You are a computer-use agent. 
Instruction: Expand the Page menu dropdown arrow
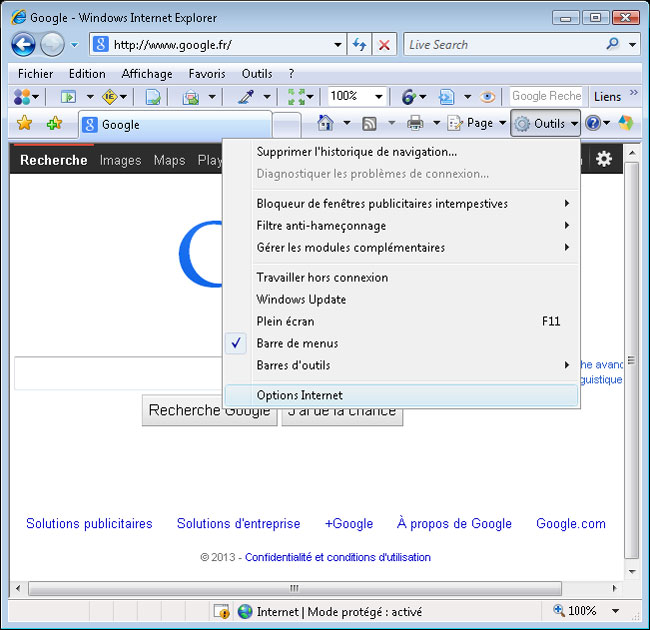click(x=502, y=123)
